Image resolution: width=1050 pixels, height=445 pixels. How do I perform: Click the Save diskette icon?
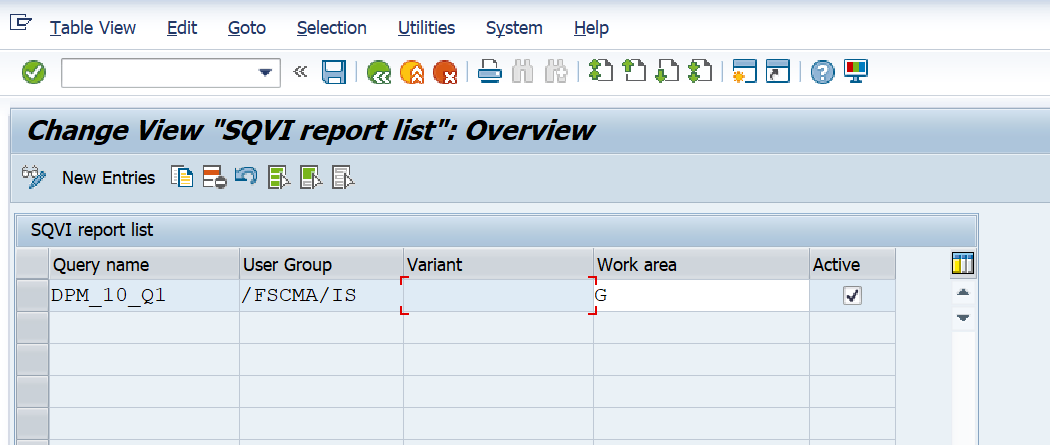click(x=333, y=72)
